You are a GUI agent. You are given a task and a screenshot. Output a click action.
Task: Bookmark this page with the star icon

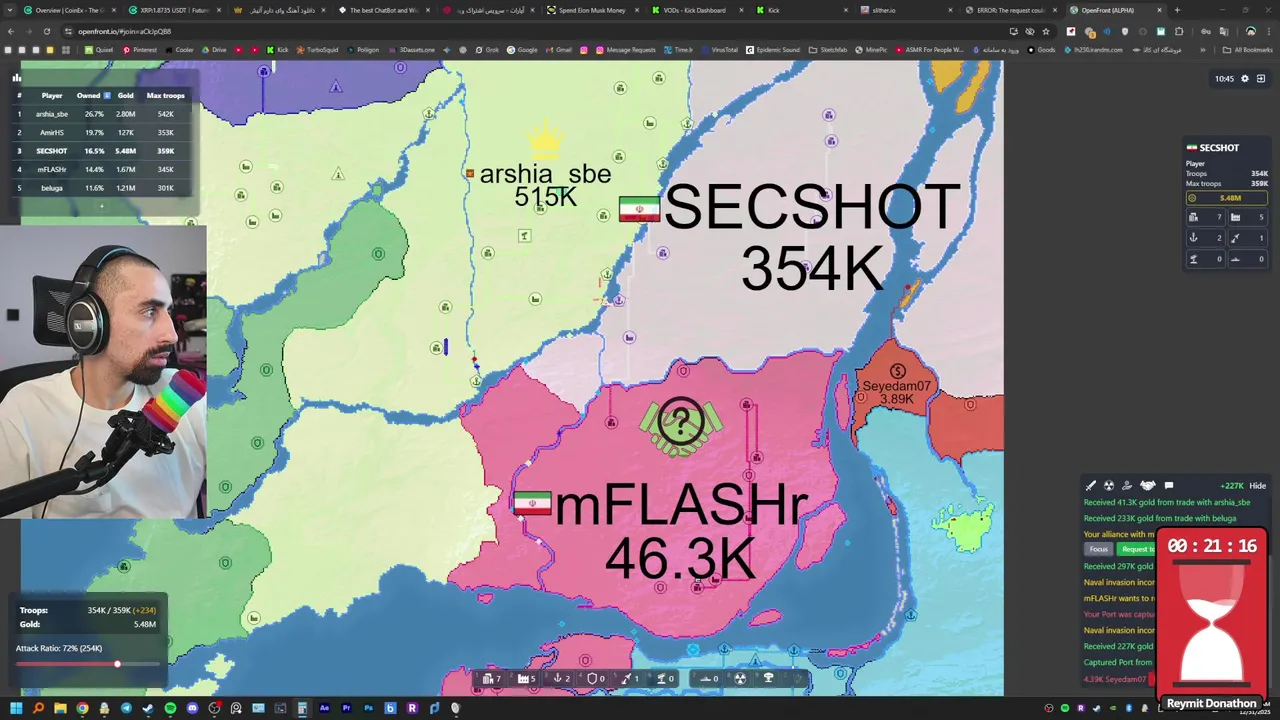click(x=1046, y=31)
